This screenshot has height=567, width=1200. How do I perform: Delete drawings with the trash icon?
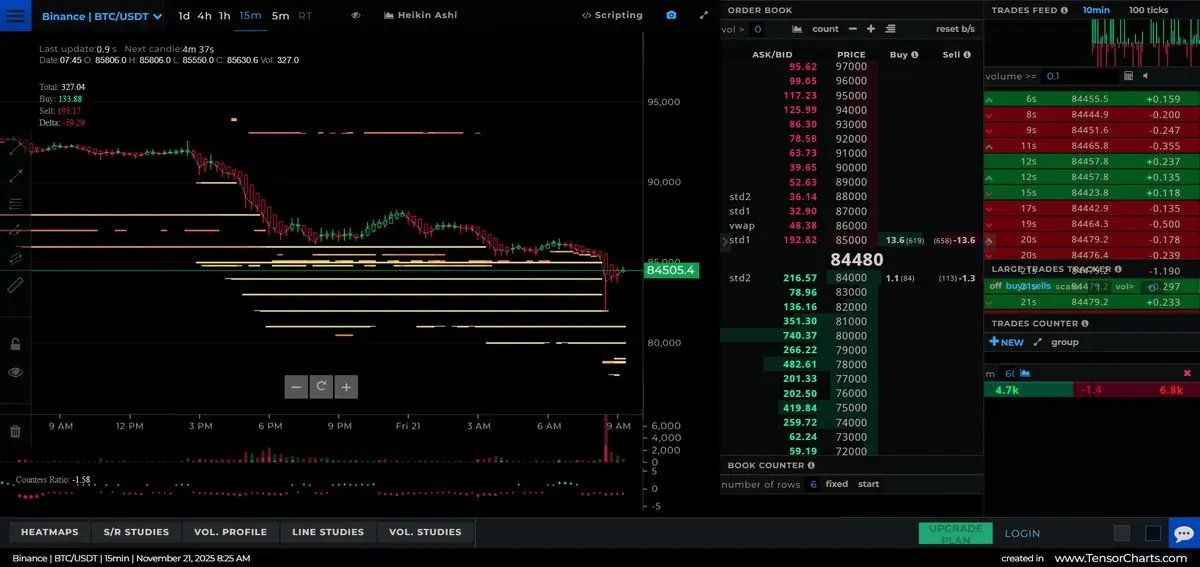(x=15, y=431)
